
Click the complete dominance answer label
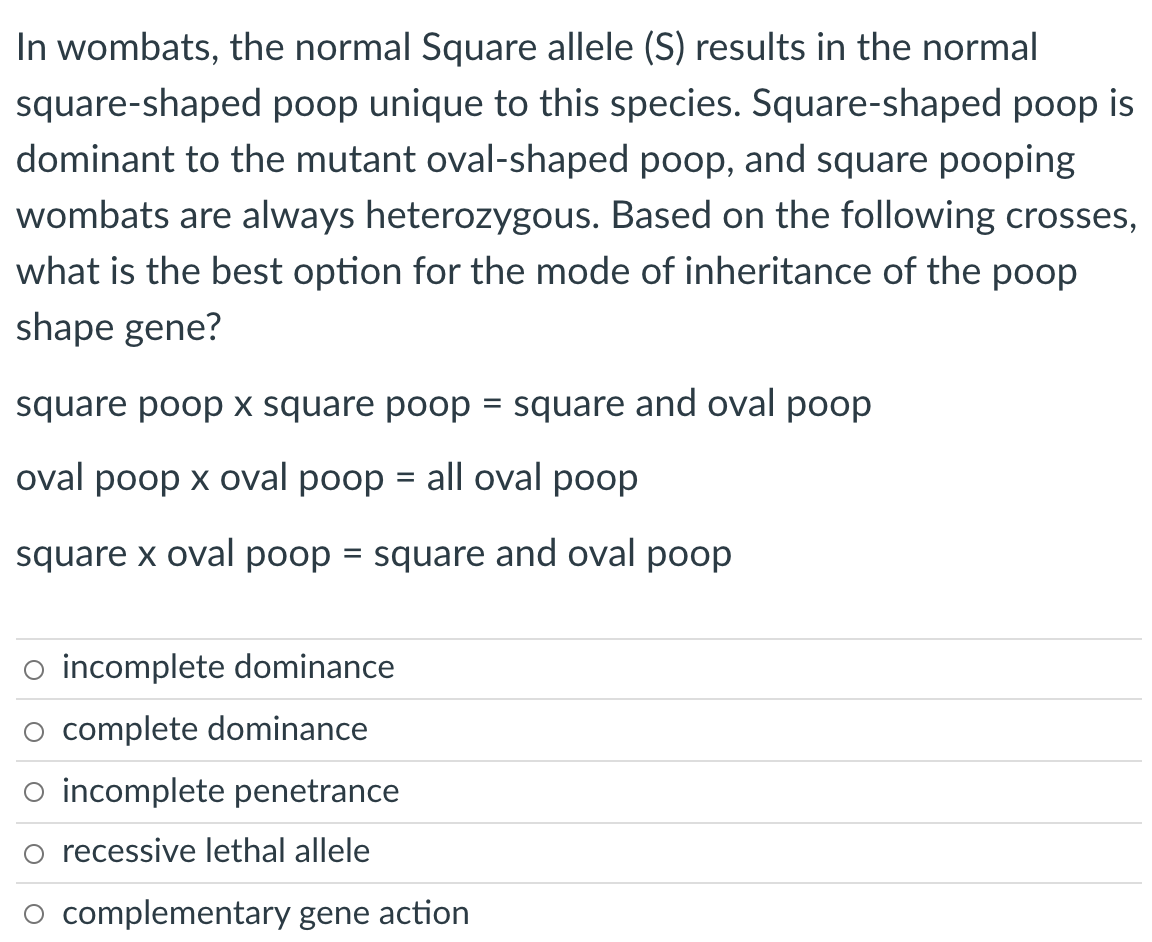click(x=214, y=730)
